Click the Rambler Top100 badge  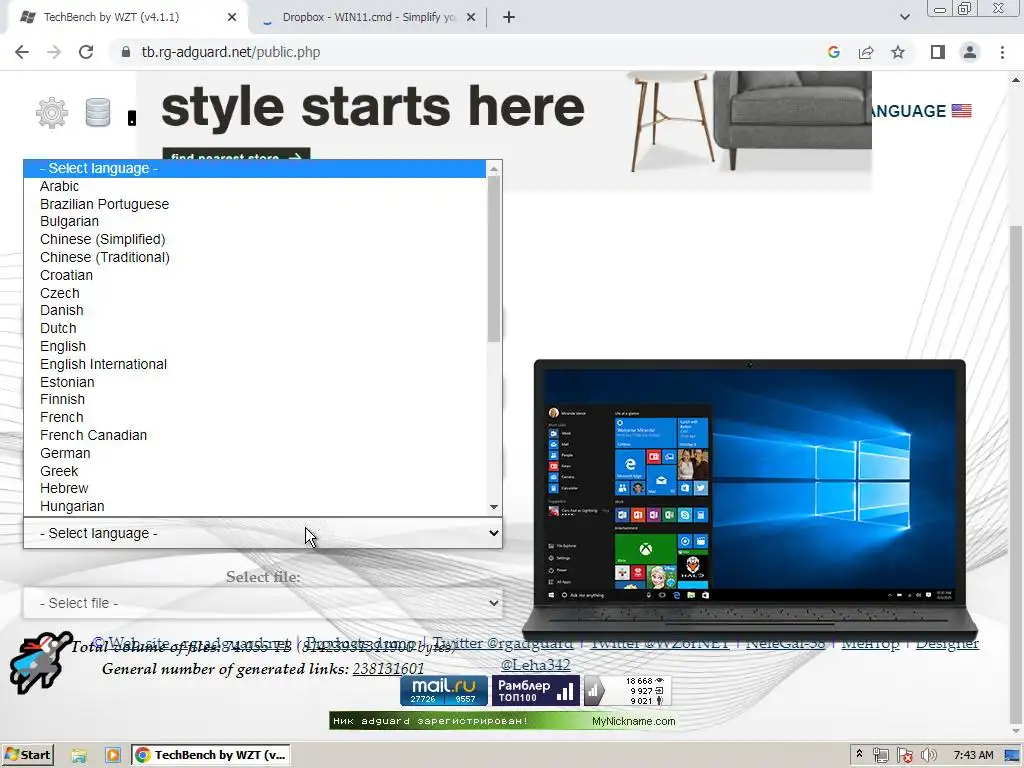[536, 691]
